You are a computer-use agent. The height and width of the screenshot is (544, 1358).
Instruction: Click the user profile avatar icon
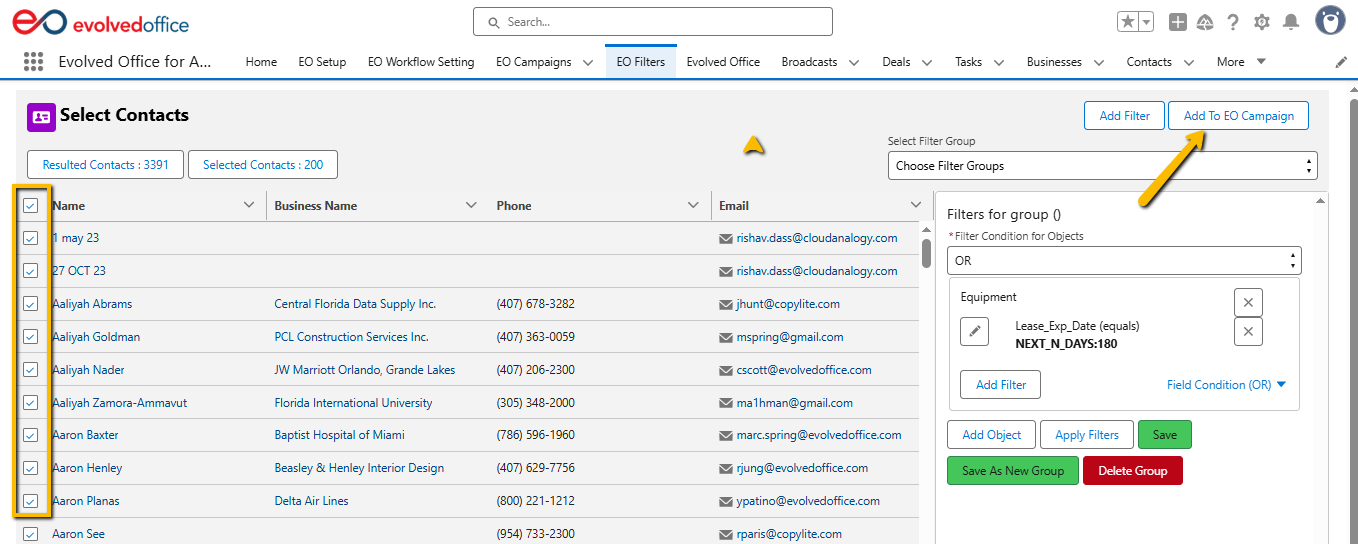point(1329,21)
